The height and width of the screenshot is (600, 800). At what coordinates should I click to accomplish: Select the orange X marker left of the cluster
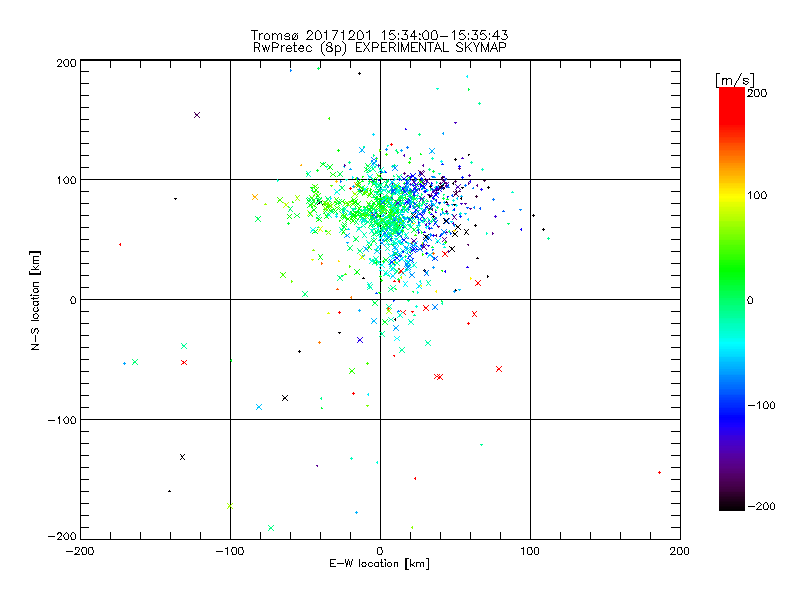click(255, 197)
